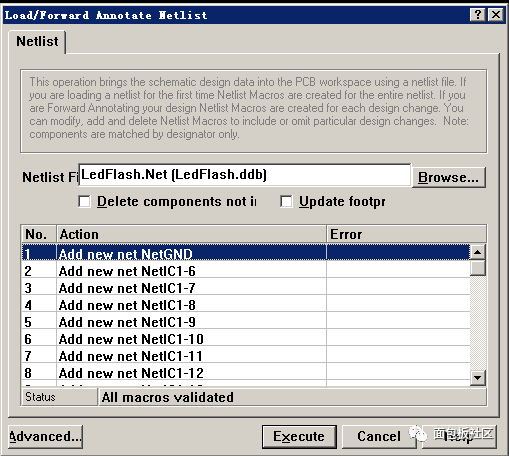Click the scroll up arrow in macro list
This screenshot has height=456, width=509.
pos(478,252)
